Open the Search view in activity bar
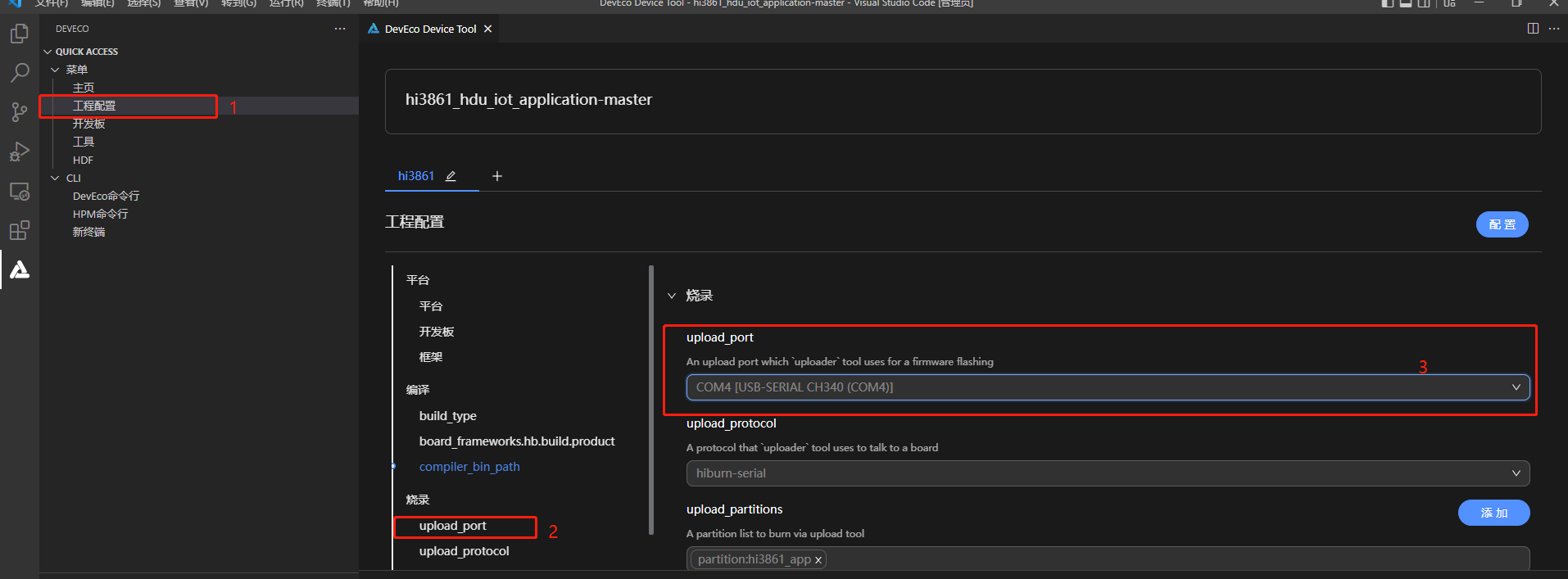Viewport: 1568px width, 579px height. coord(20,73)
